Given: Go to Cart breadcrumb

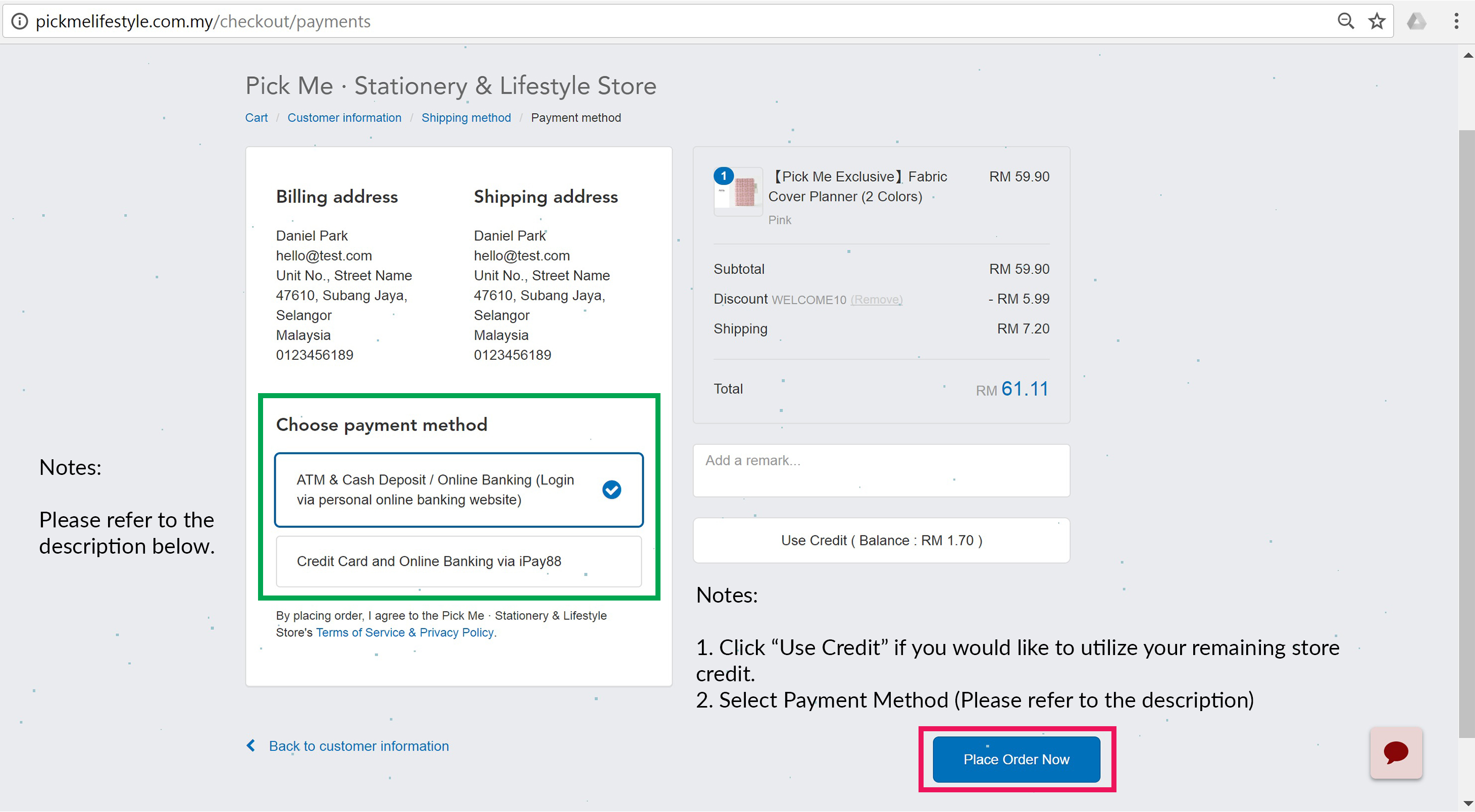Looking at the screenshot, I should 256,117.
